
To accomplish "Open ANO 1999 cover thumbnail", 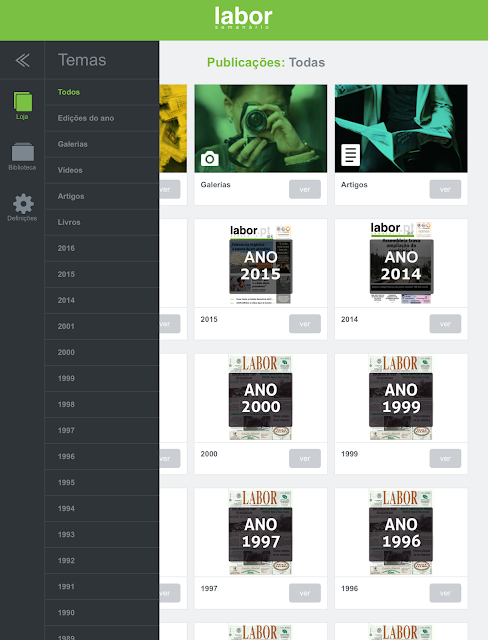I will (401, 397).
